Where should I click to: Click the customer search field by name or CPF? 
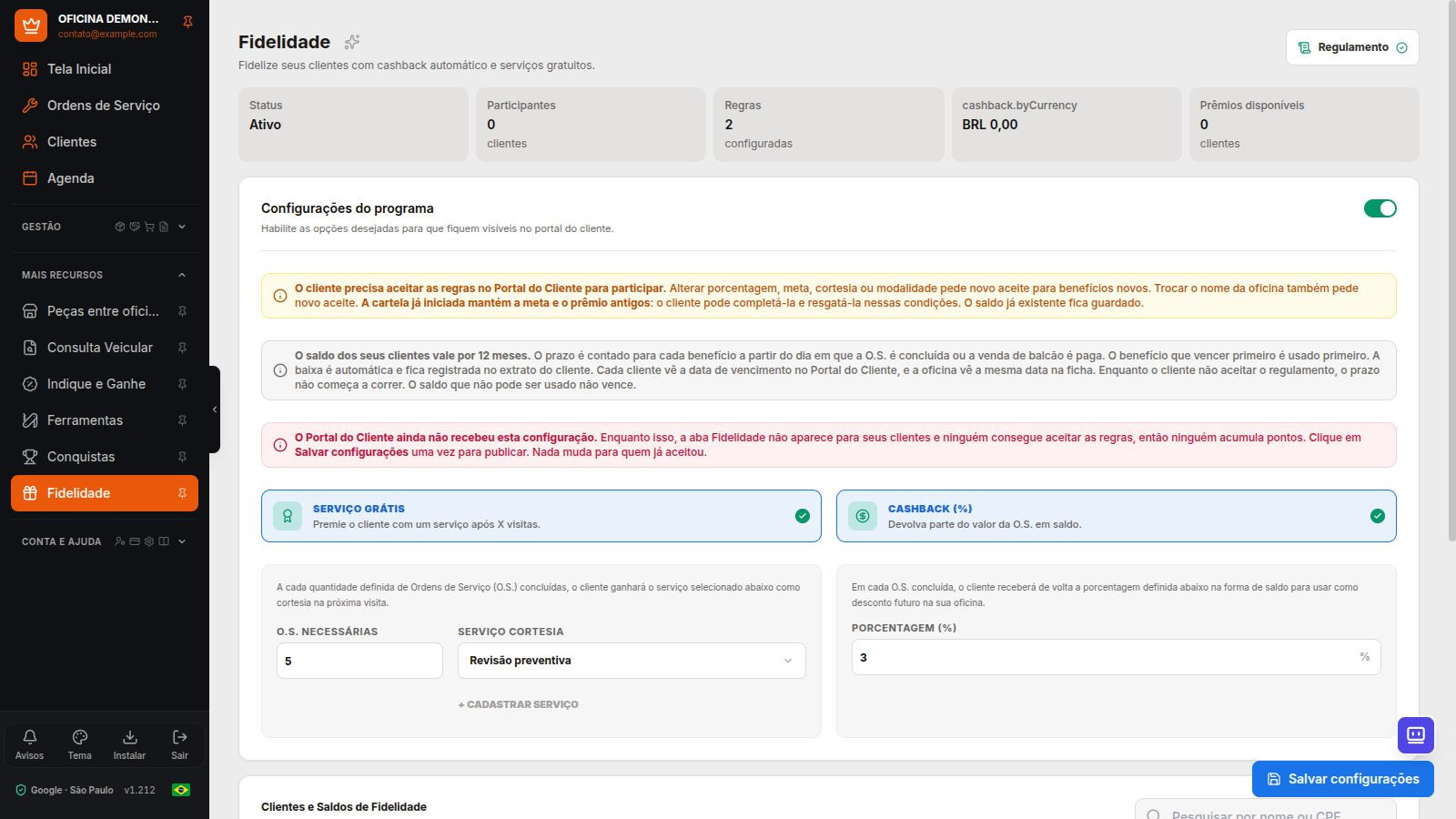click(1266, 809)
